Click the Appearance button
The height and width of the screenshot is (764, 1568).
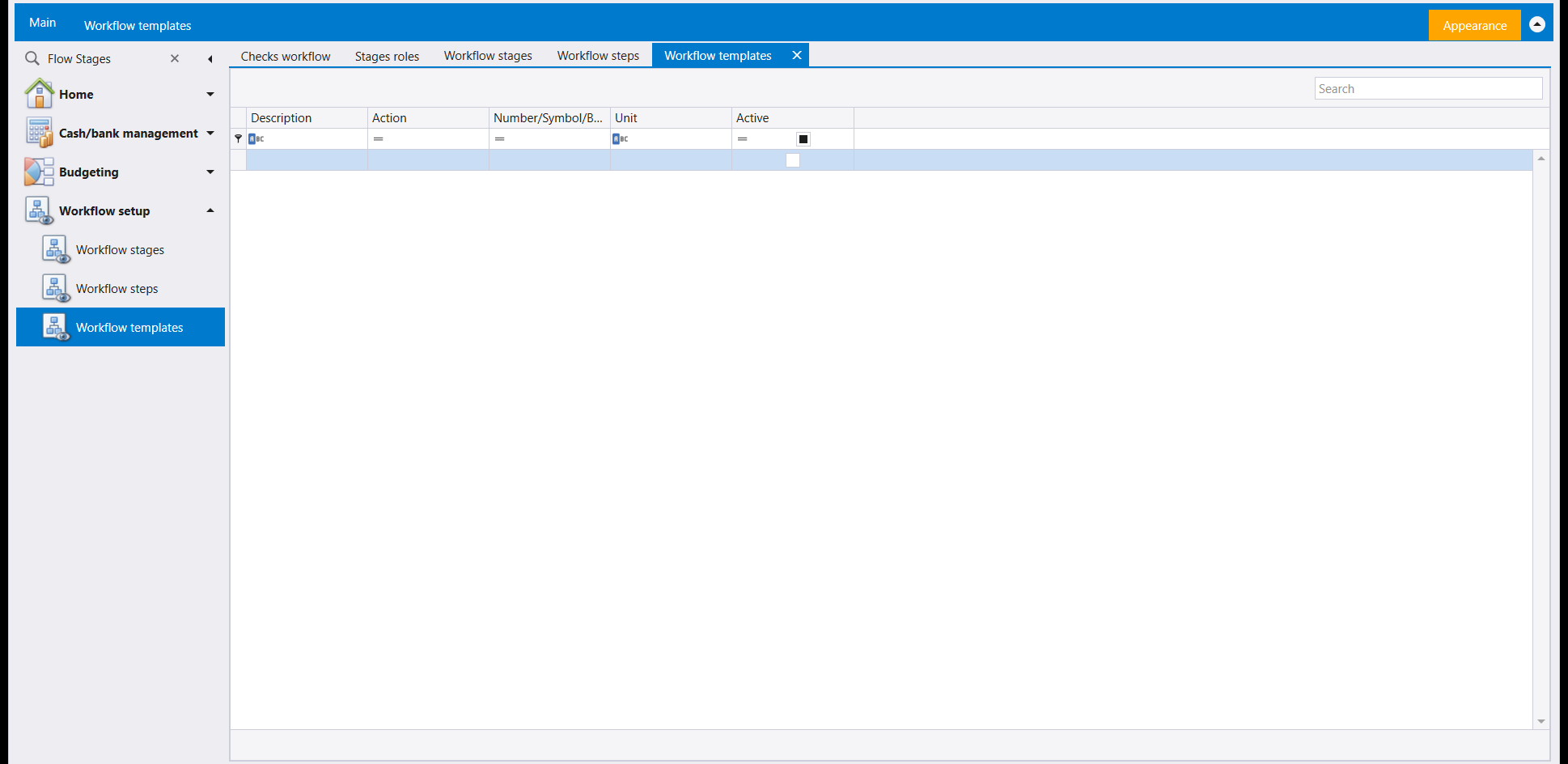pyautogui.click(x=1474, y=25)
